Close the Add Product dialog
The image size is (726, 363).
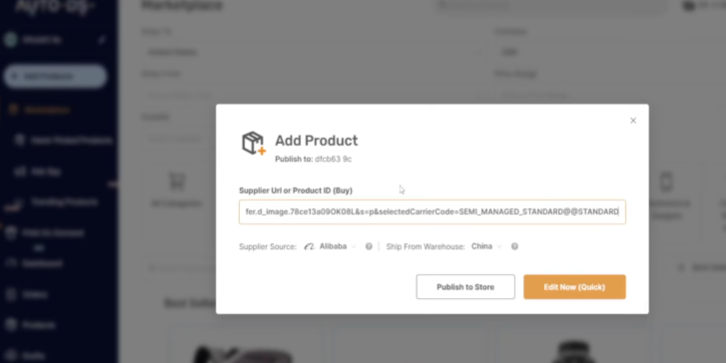633,120
